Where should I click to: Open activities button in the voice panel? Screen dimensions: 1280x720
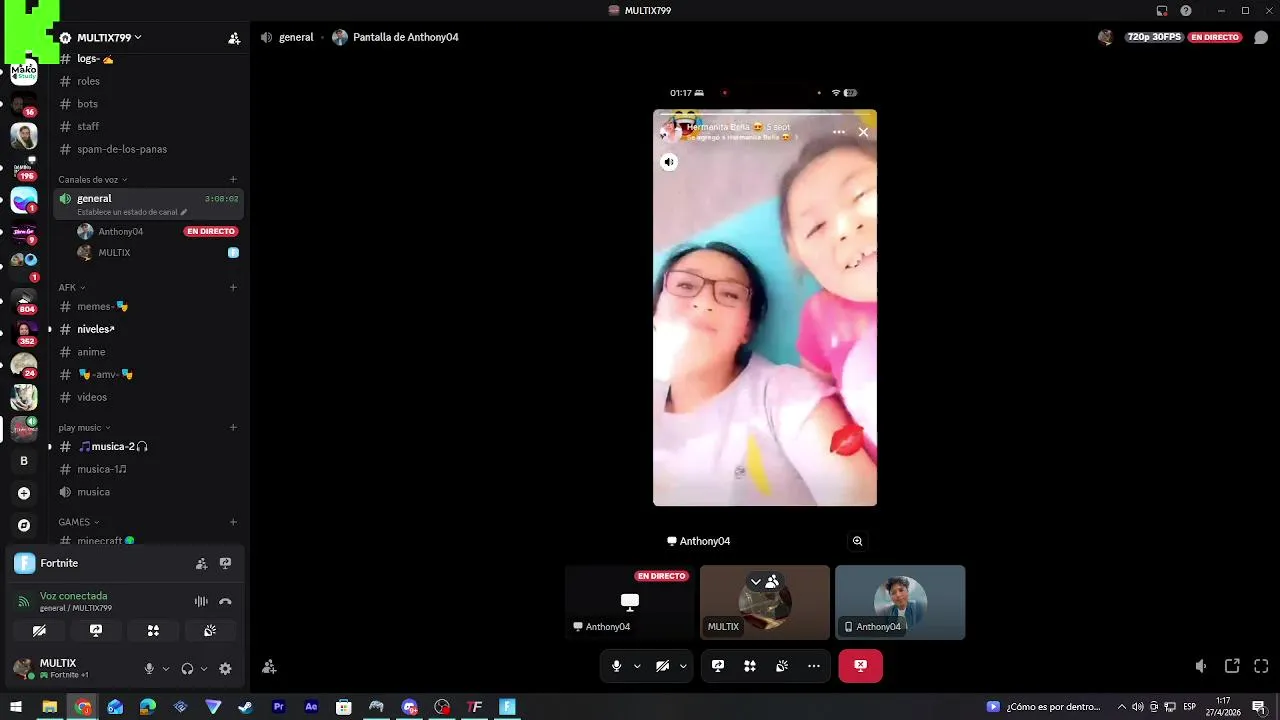click(153, 631)
